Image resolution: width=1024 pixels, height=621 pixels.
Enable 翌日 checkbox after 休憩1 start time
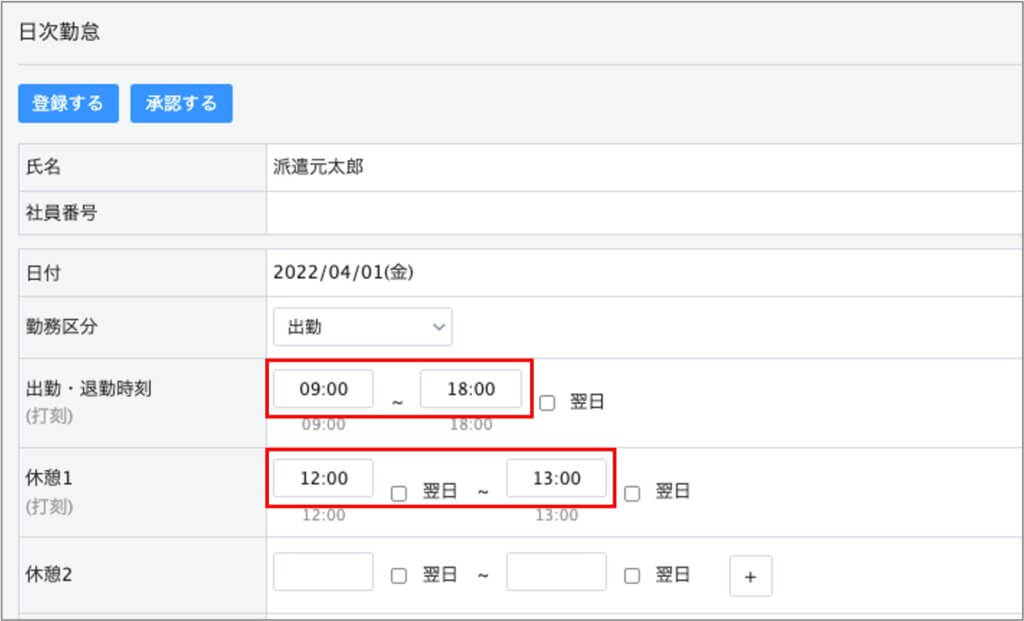[399, 493]
